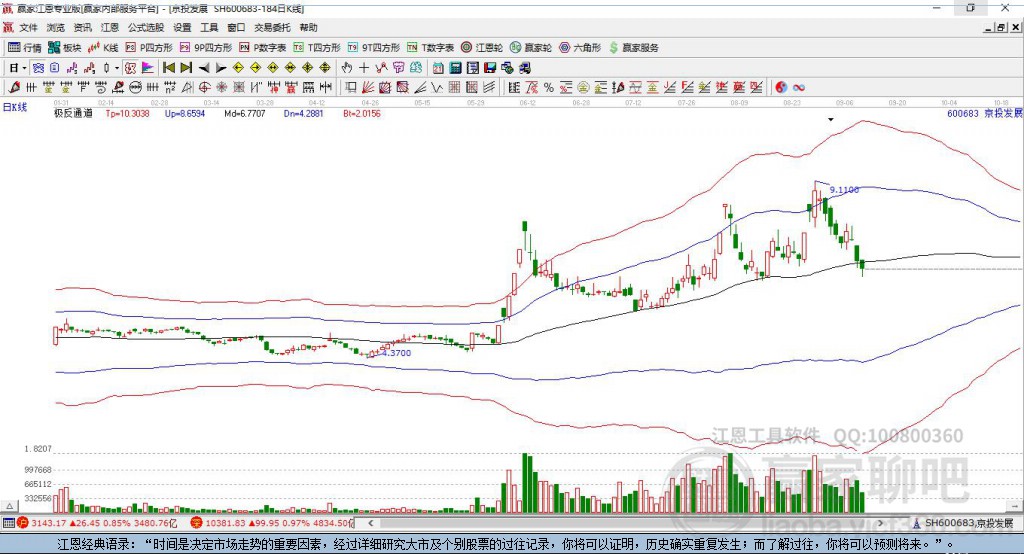This screenshot has height=554, width=1024.
Task: Open the T数字表 tool
Action: 430,48
